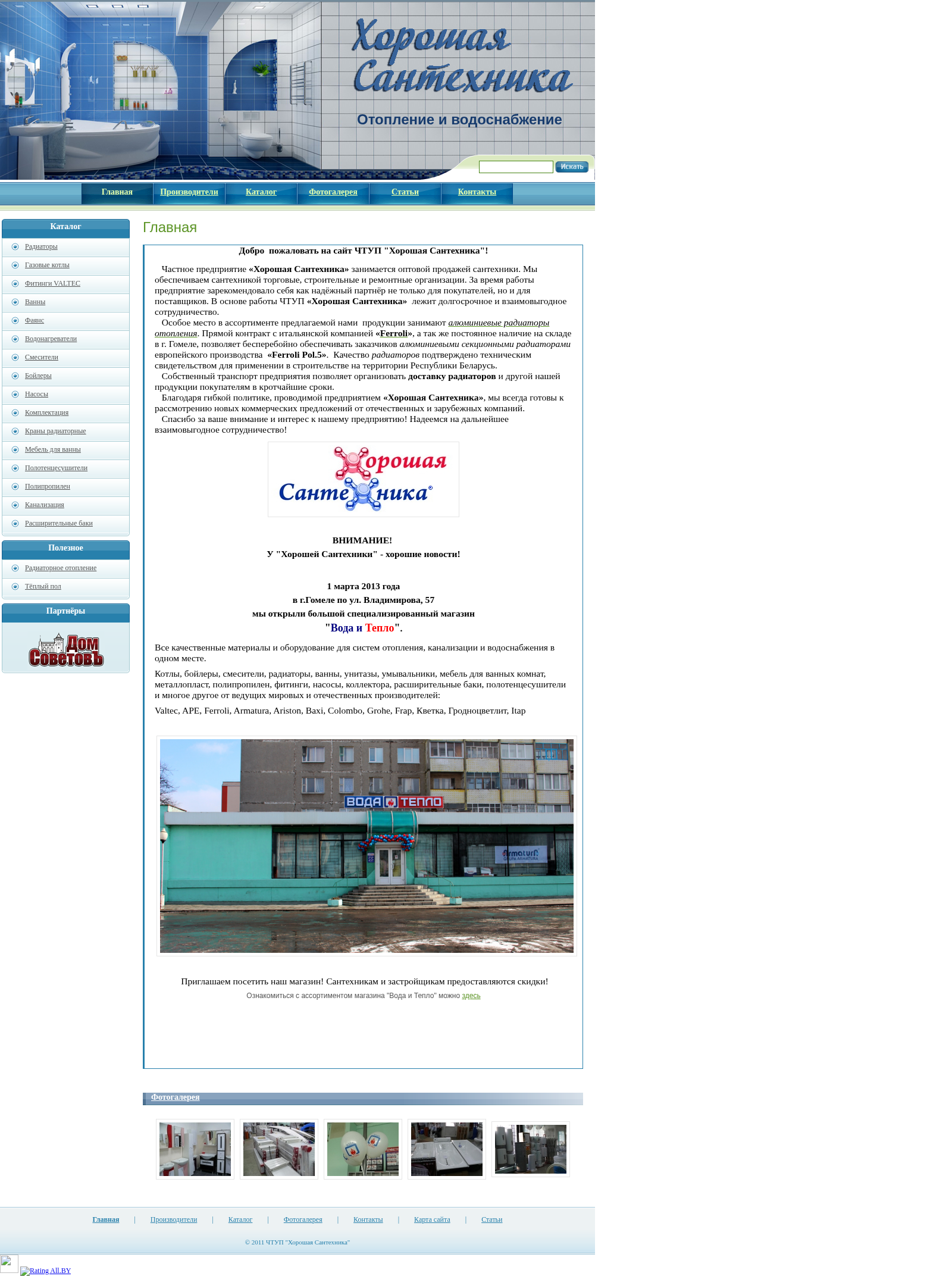Open the Радиаторы catalog link
The width and height of the screenshot is (952, 1276).
(x=41, y=247)
